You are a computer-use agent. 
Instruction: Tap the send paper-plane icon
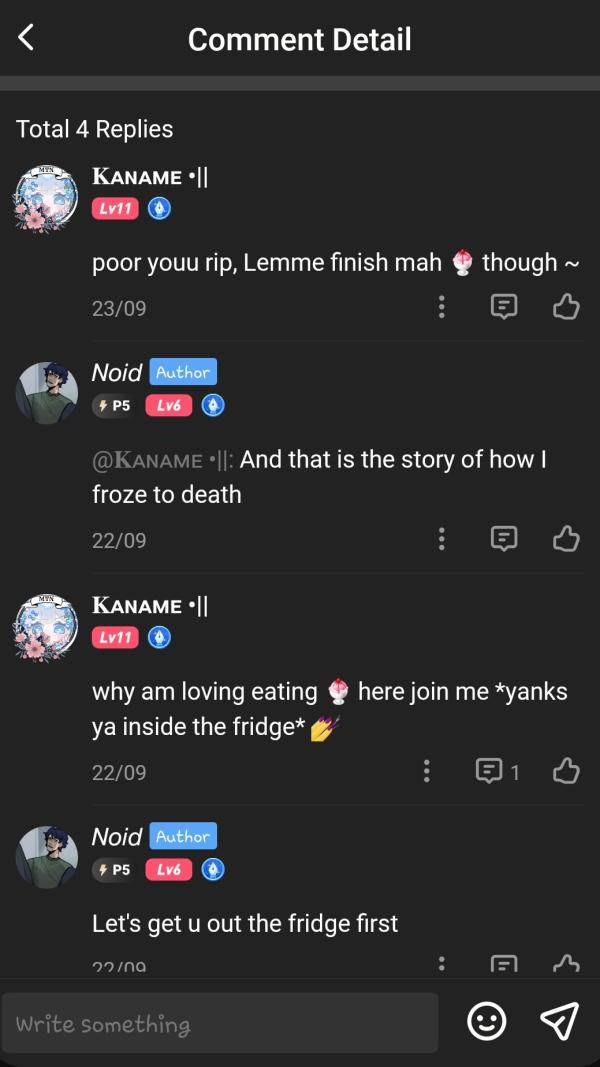point(558,1021)
